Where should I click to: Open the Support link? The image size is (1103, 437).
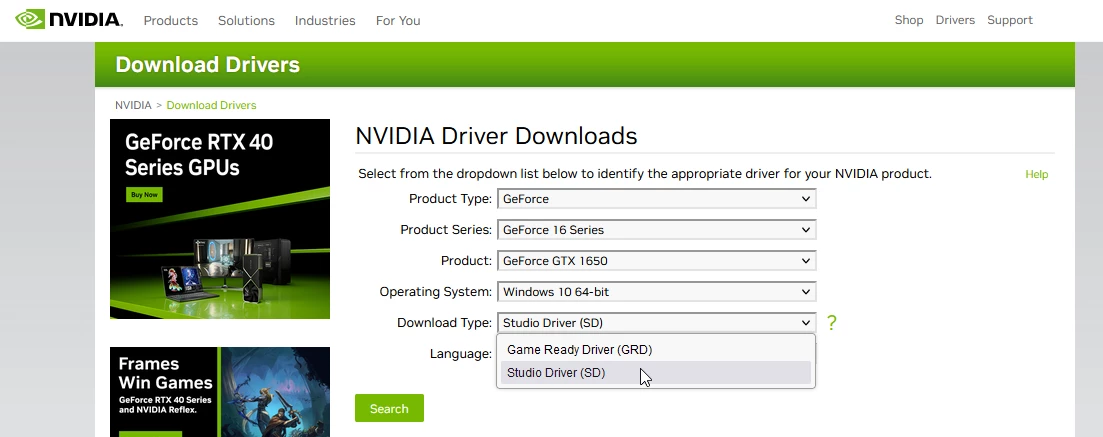pos(1010,20)
